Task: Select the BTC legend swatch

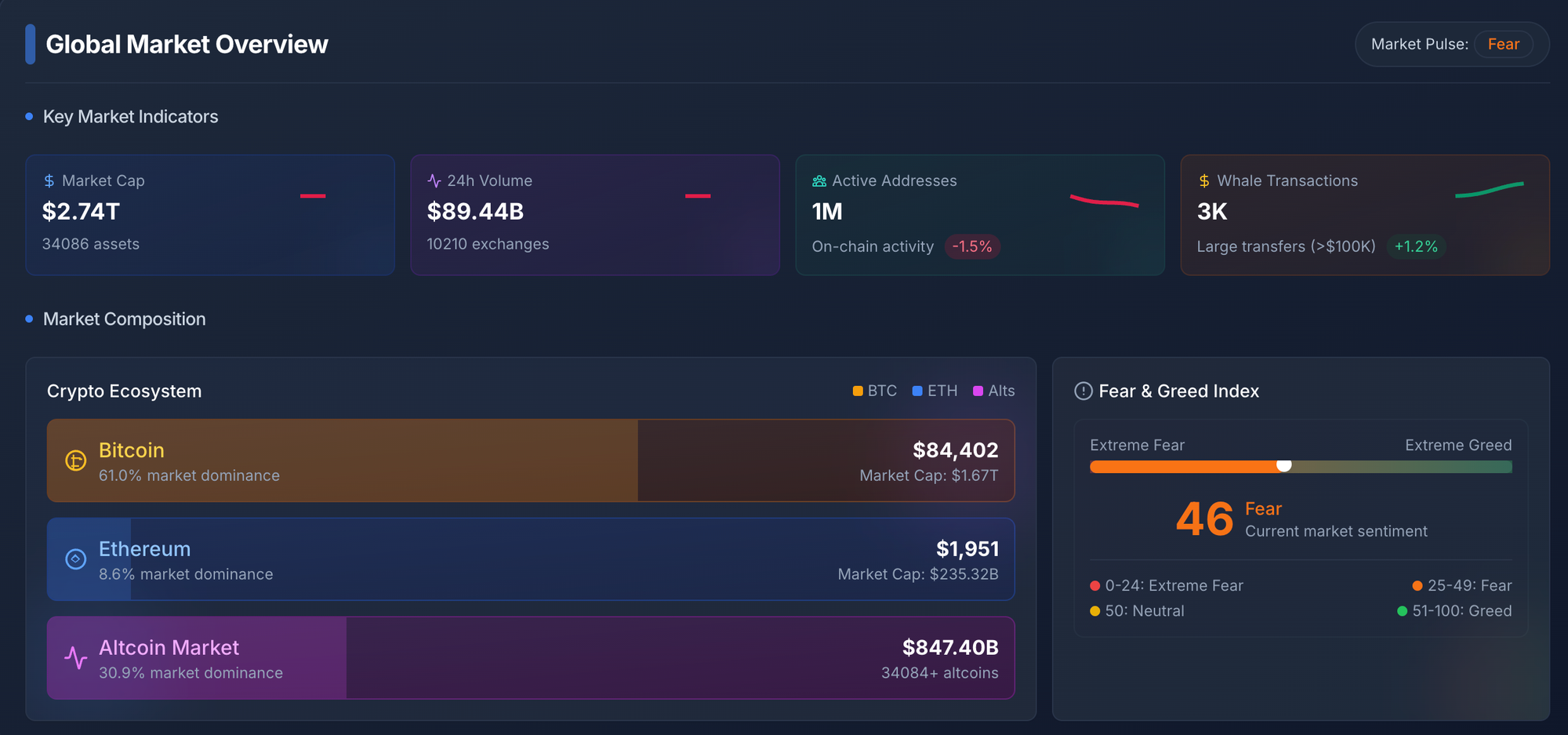Action: pyautogui.click(x=858, y=391)
